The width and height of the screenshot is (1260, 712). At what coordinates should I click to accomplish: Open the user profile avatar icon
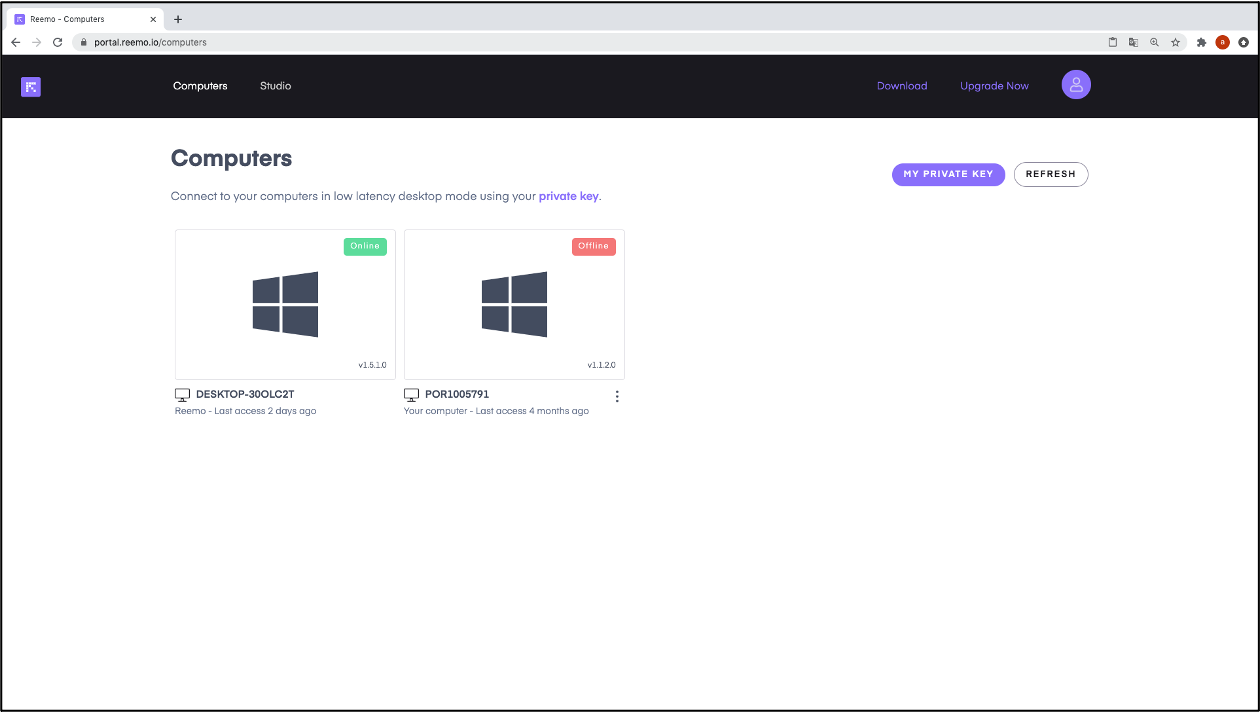click(1076, 85)
